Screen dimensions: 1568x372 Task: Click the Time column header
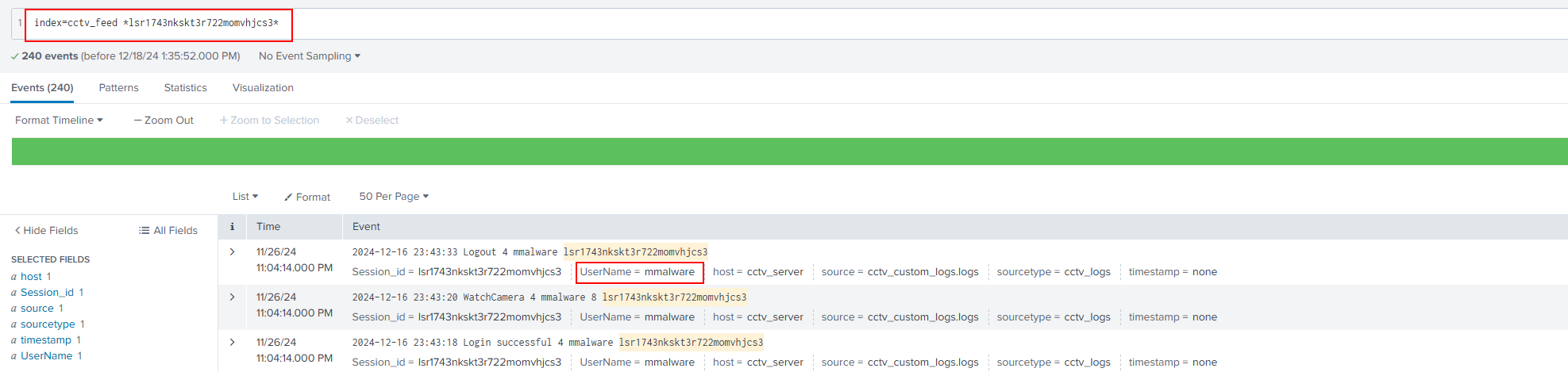click(x=268, y=227)
